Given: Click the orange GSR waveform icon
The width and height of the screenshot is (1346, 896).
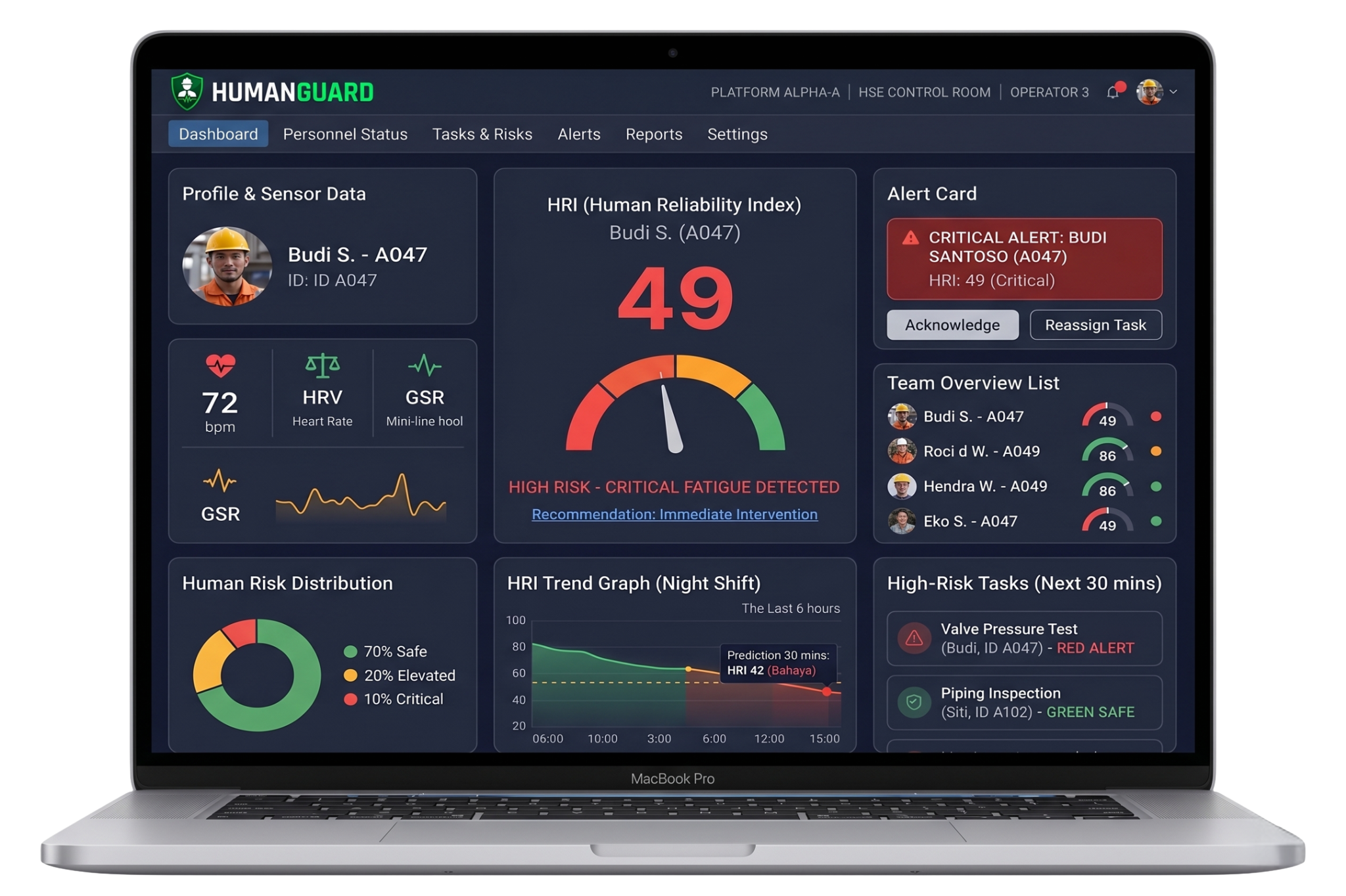Looking at the screenshot, I should 220,482.
